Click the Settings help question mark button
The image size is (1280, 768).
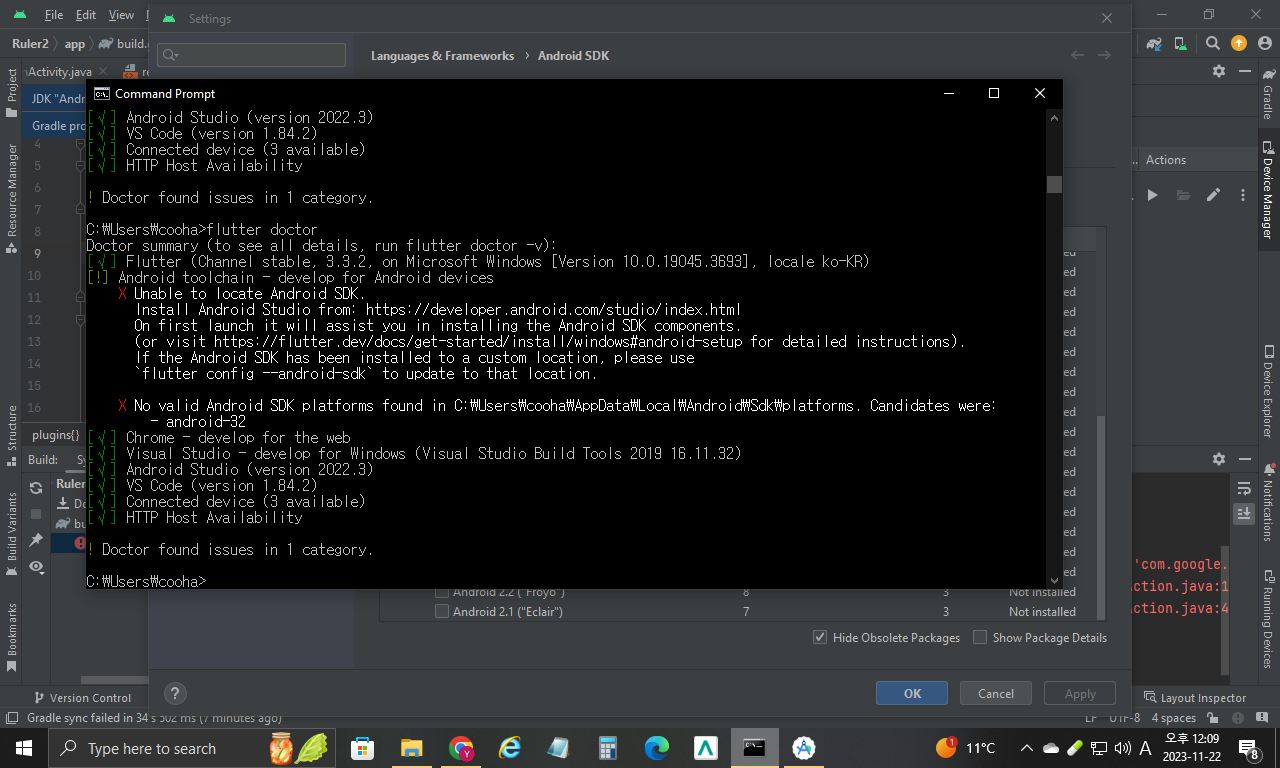(174, 694)
